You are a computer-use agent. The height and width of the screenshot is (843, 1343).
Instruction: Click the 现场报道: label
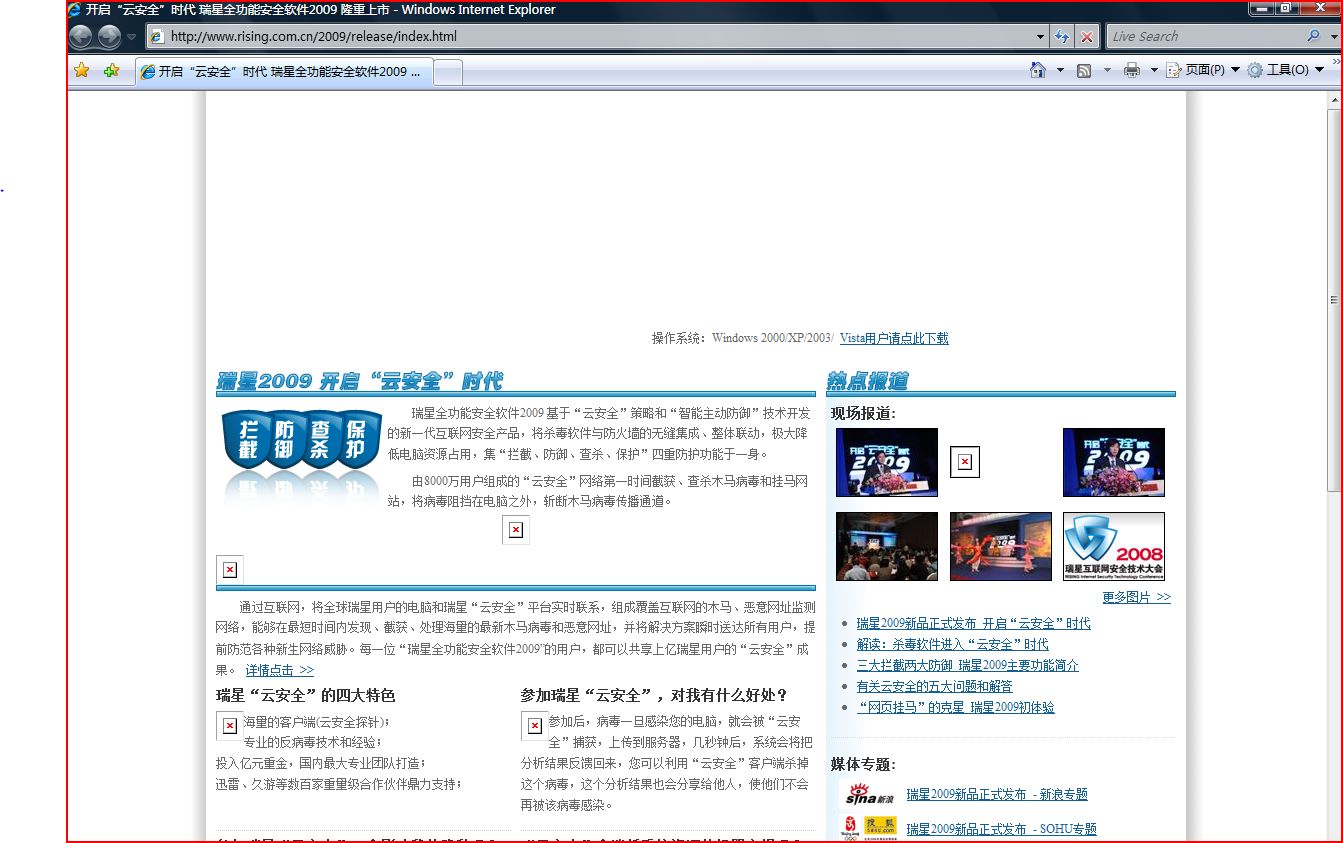[x=863, y=413]
